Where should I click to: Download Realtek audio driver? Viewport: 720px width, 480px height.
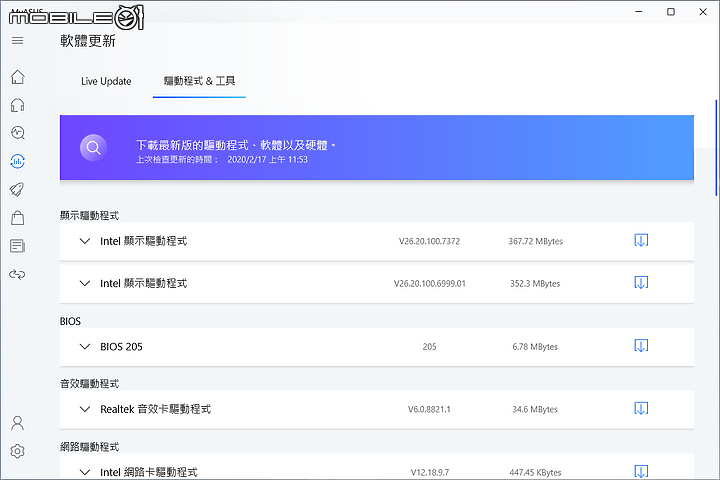pyautogui.click(x=641, y=408)
